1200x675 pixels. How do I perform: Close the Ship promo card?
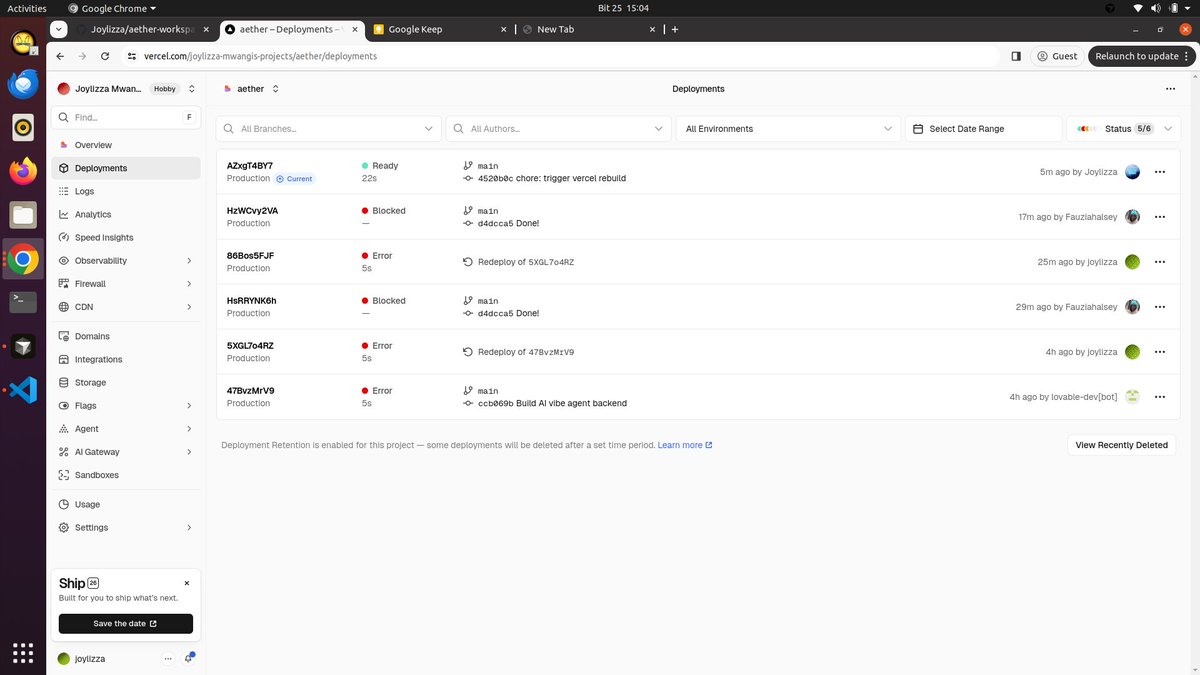pos(187,583)
